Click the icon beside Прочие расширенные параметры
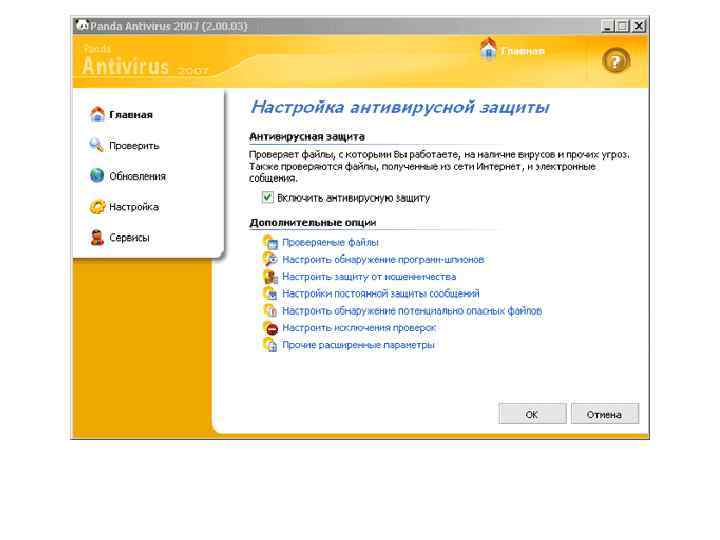The height and width of the screenshot is (540, 720). coord(270,345)
